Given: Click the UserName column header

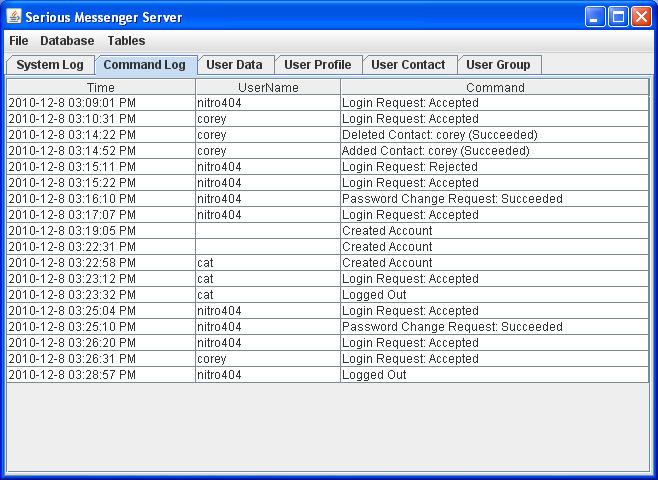Looking at the screenshot, I should (268, 88).
